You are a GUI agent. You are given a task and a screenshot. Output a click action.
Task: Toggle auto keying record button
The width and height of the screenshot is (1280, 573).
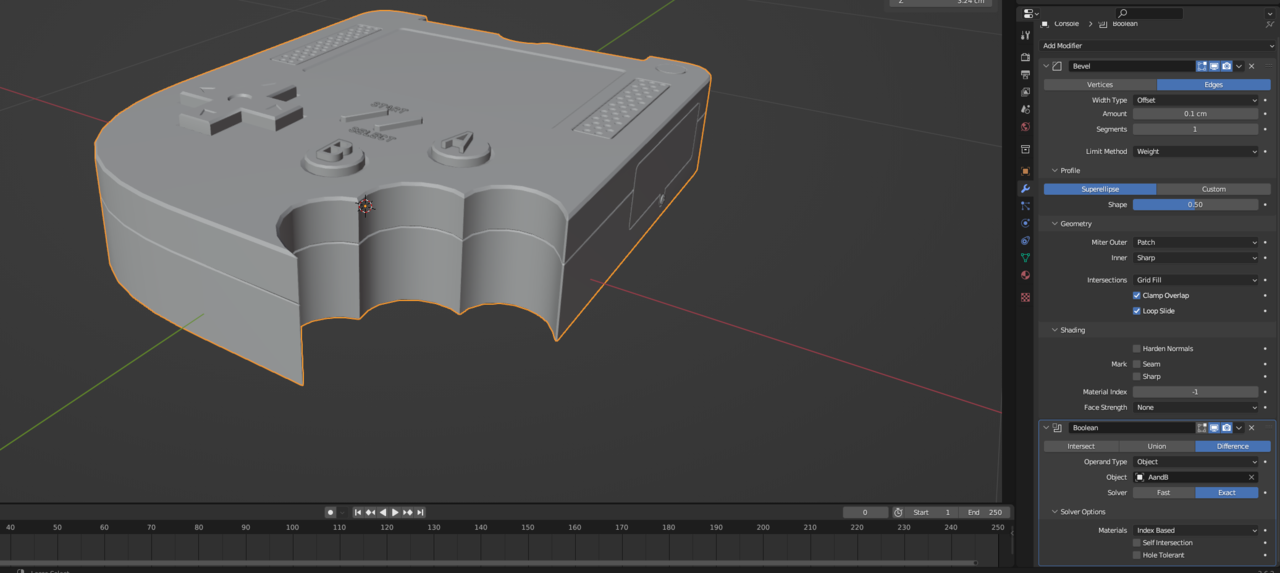(330, 512)
